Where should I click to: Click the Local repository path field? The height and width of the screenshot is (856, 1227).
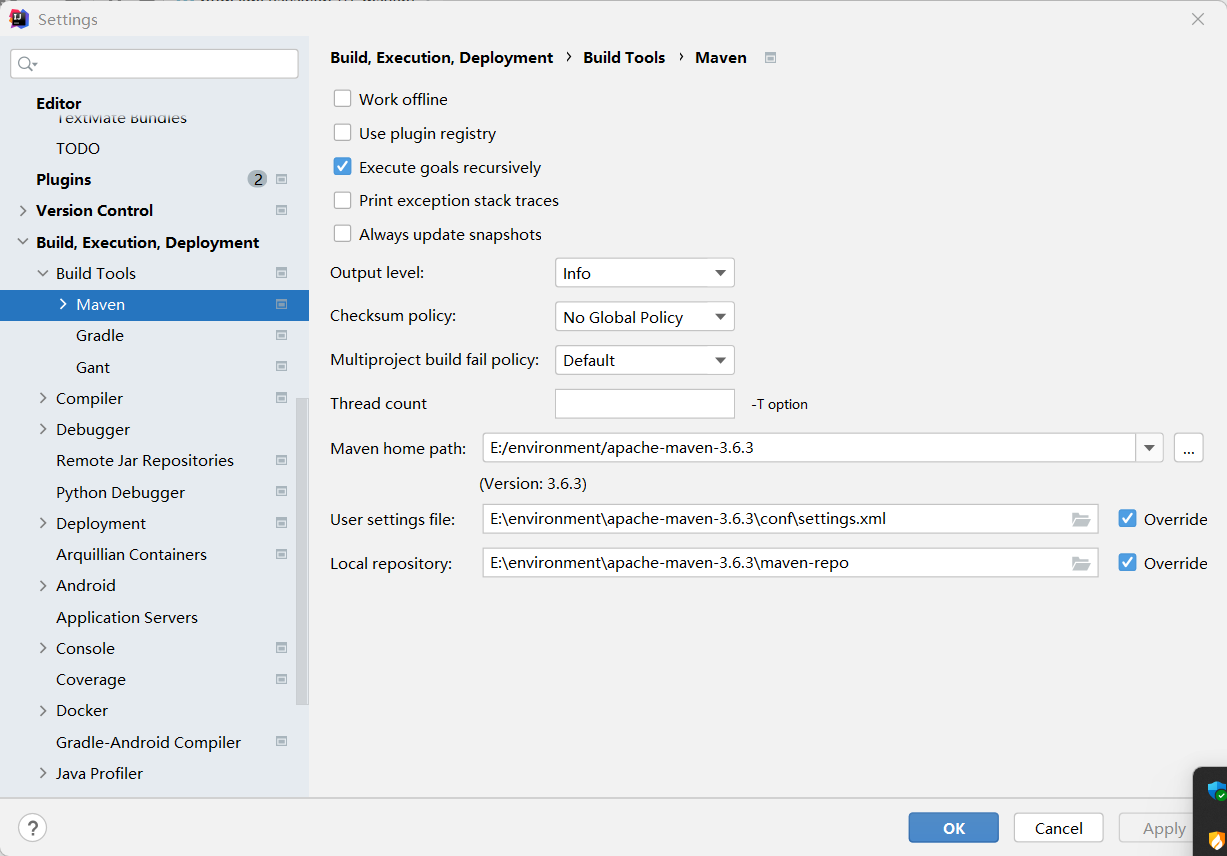790,563
